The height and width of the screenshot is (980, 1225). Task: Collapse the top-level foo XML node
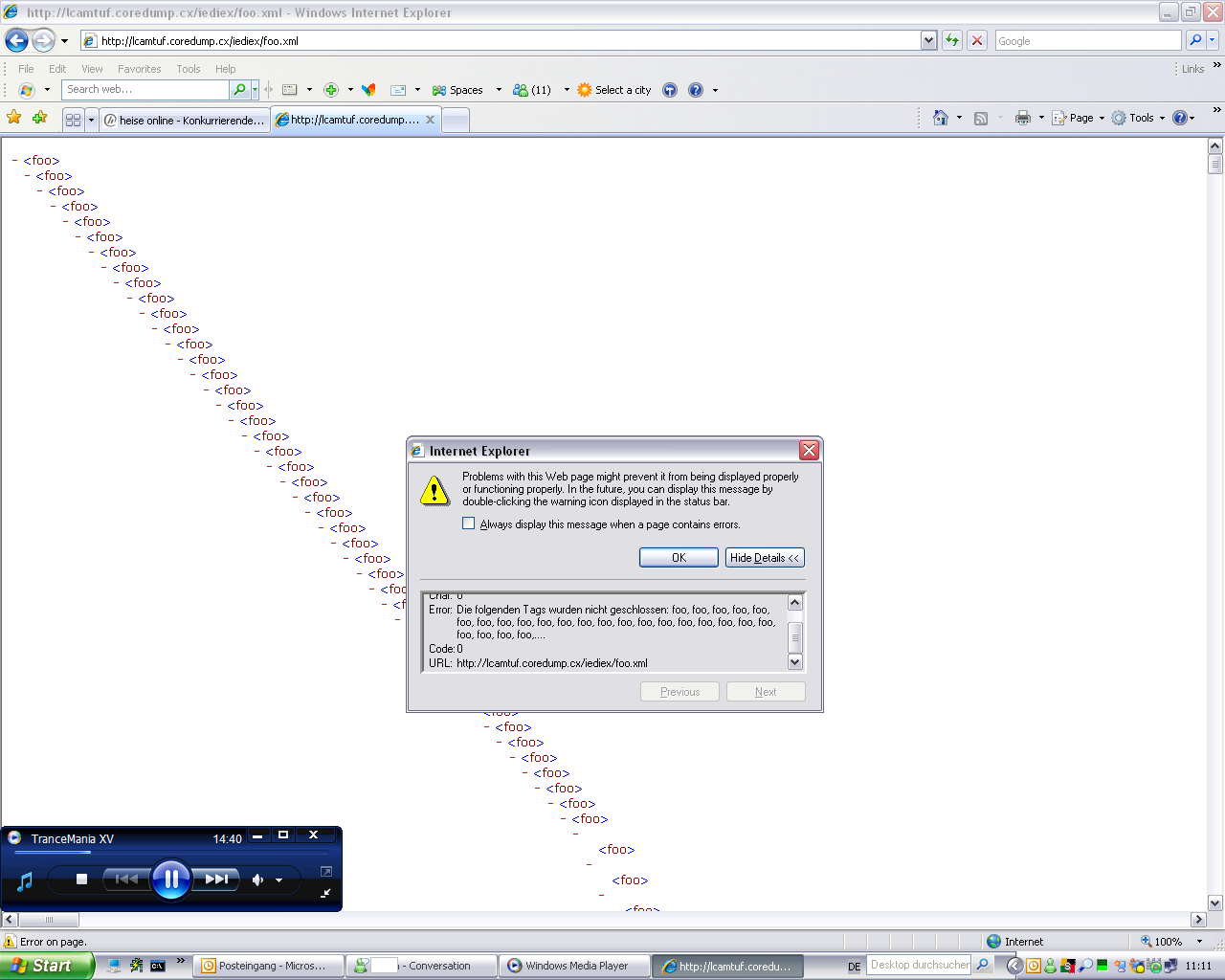15,161
